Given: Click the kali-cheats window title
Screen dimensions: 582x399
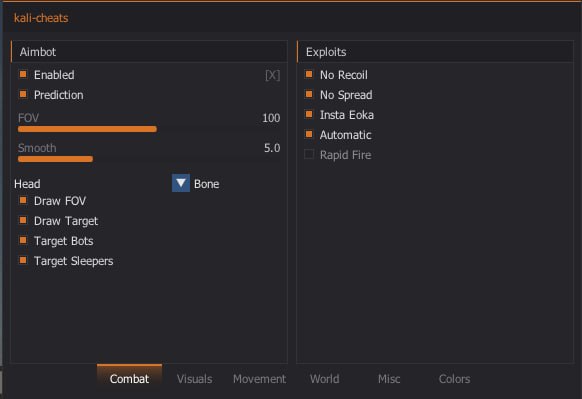Looking at the screenshot, I should pyautogui.click(x=41, y=18).
